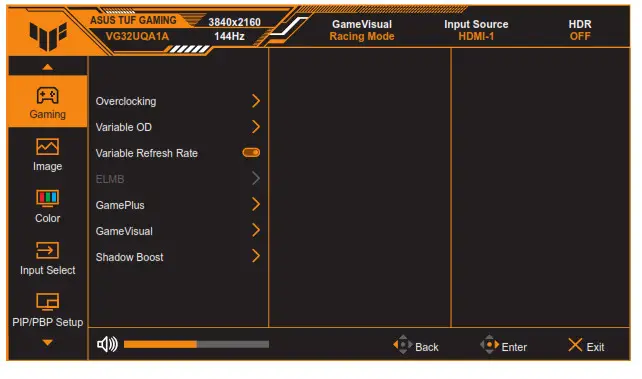Click the Enter label
Image resolution: width=642 pixels, height=379 pixels.
pos(514,347)
